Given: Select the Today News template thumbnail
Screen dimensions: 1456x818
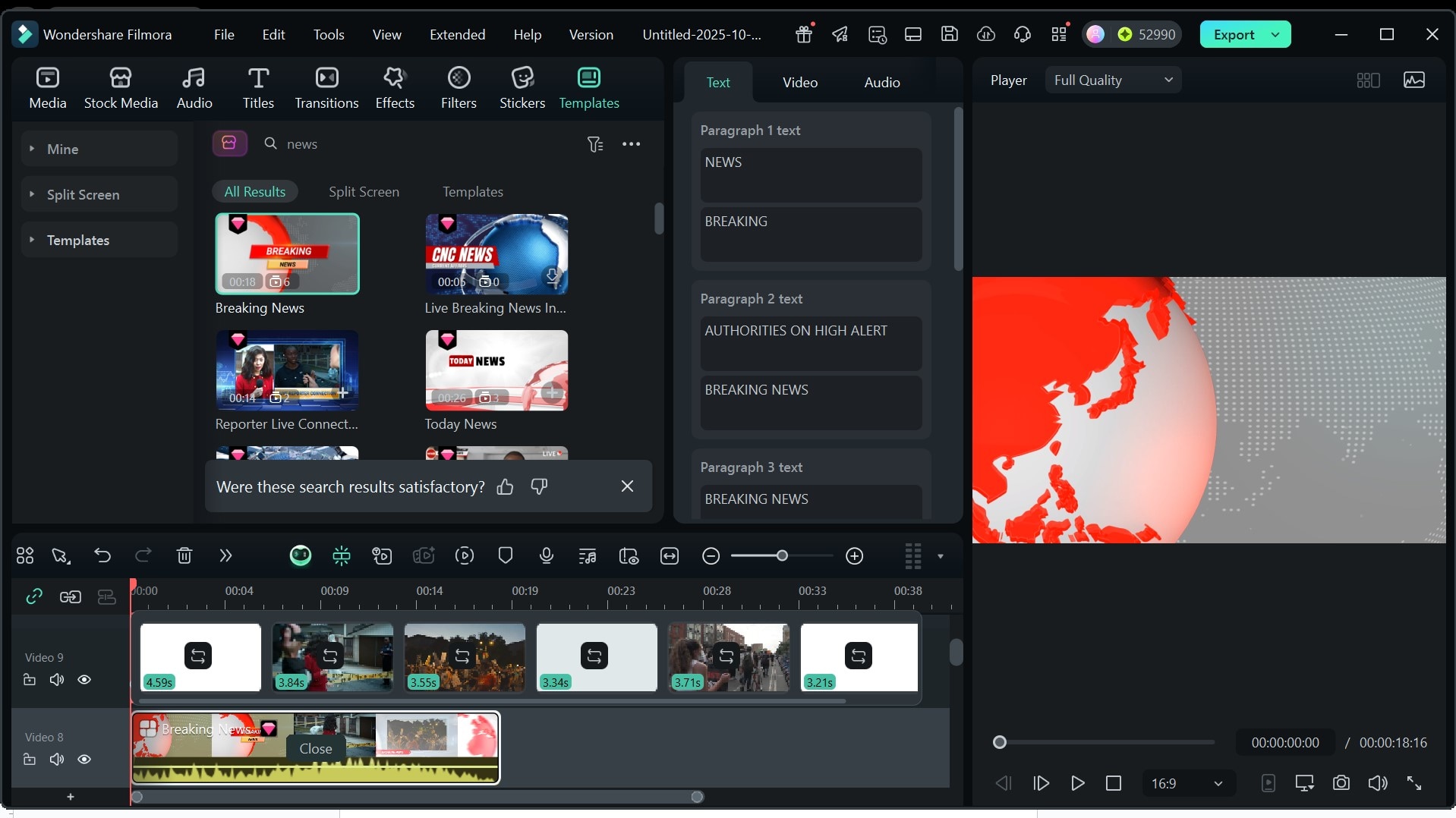Looking at the screenshot, I should point(496,370).
